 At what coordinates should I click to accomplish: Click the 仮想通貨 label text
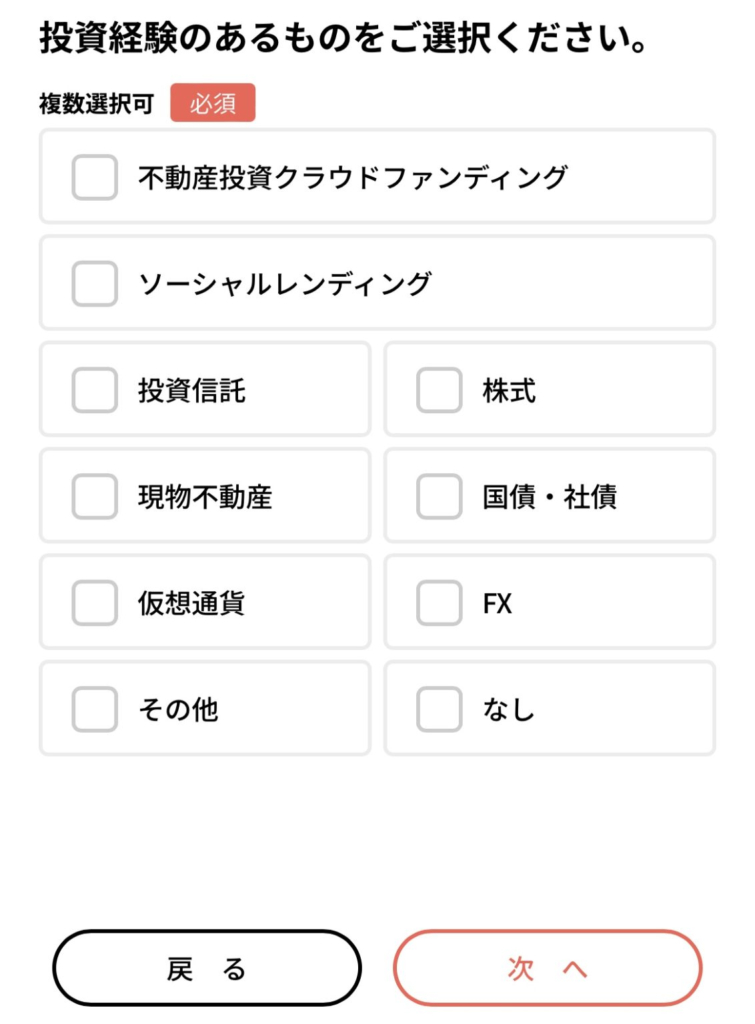click(192, 602)
